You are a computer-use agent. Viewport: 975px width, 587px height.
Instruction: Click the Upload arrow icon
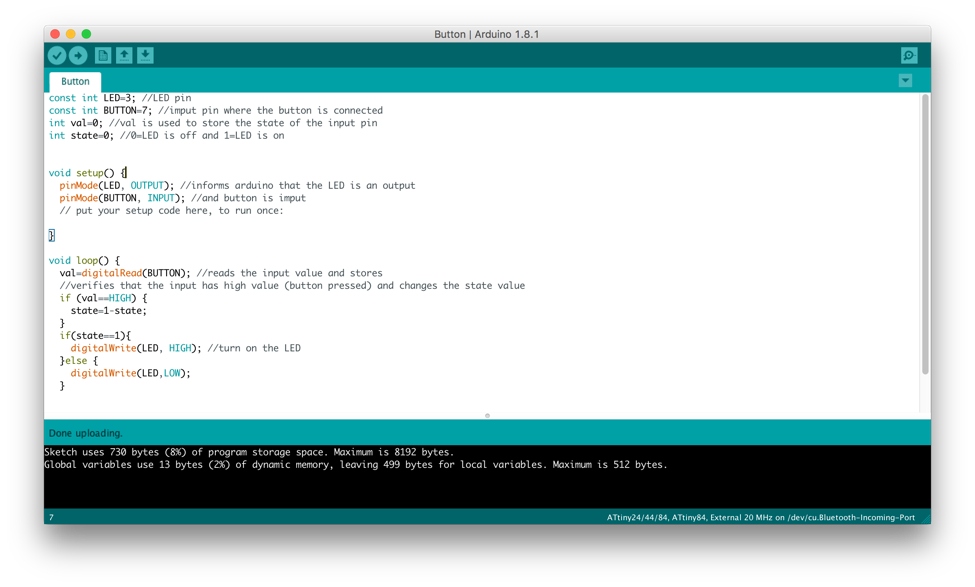pos(78,55)
